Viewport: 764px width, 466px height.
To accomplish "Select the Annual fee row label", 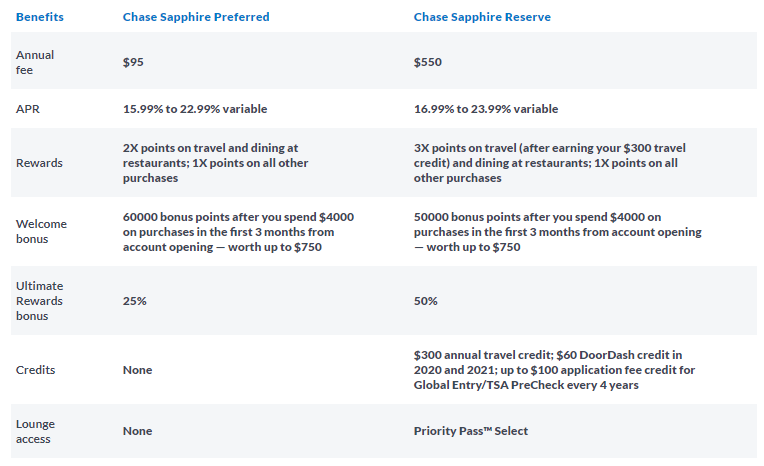I will click(x=35, y=61).
